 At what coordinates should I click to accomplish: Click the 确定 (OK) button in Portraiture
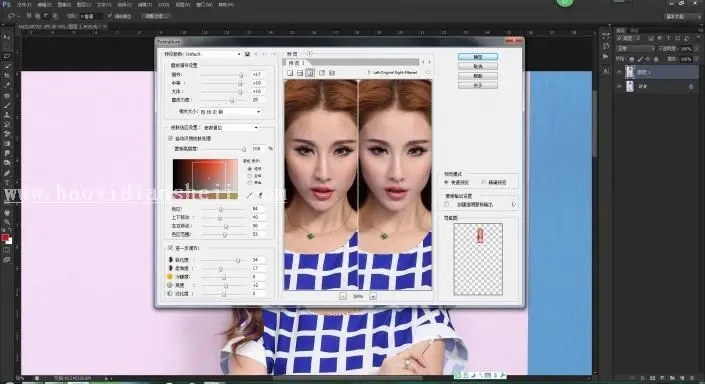(477, 57)
